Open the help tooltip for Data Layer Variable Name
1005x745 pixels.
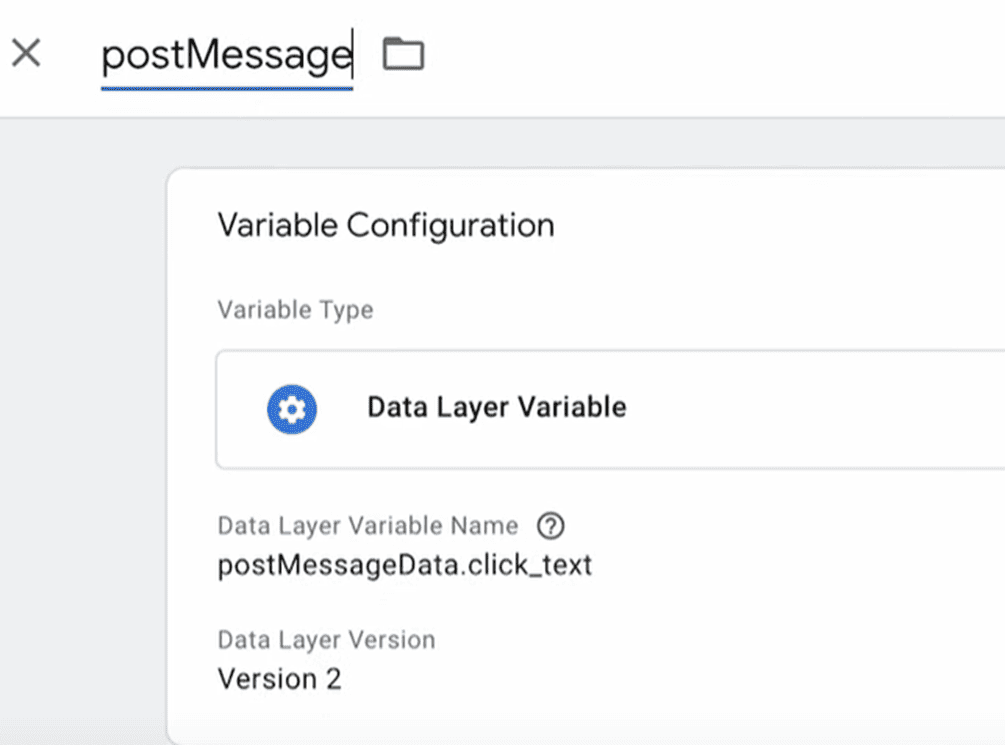coord(550,526)
